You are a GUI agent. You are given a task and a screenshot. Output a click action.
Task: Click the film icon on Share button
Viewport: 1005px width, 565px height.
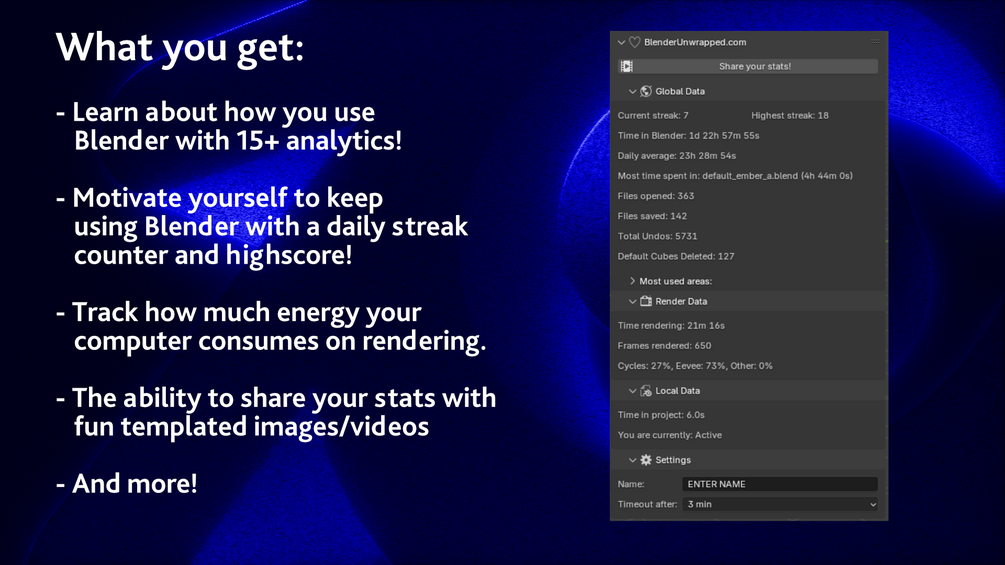point(627,66)
